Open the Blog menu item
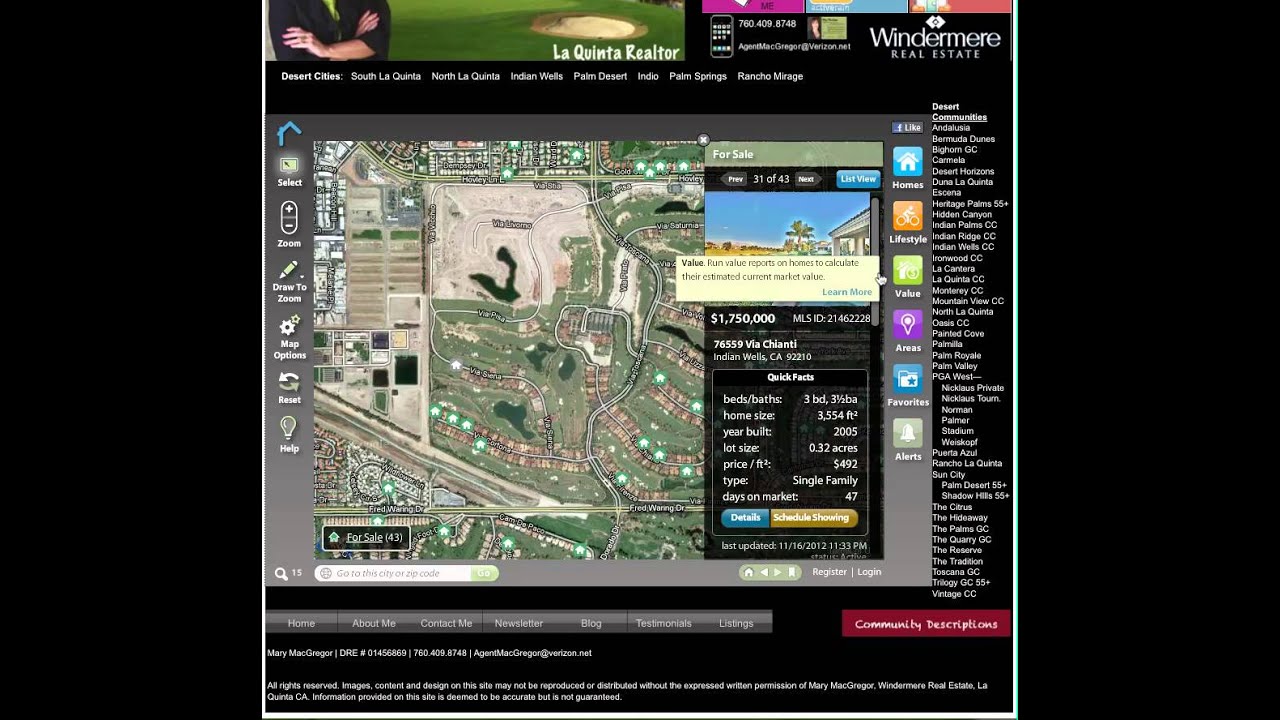This screenshot has width=1280, height=720. pos(591,623)
